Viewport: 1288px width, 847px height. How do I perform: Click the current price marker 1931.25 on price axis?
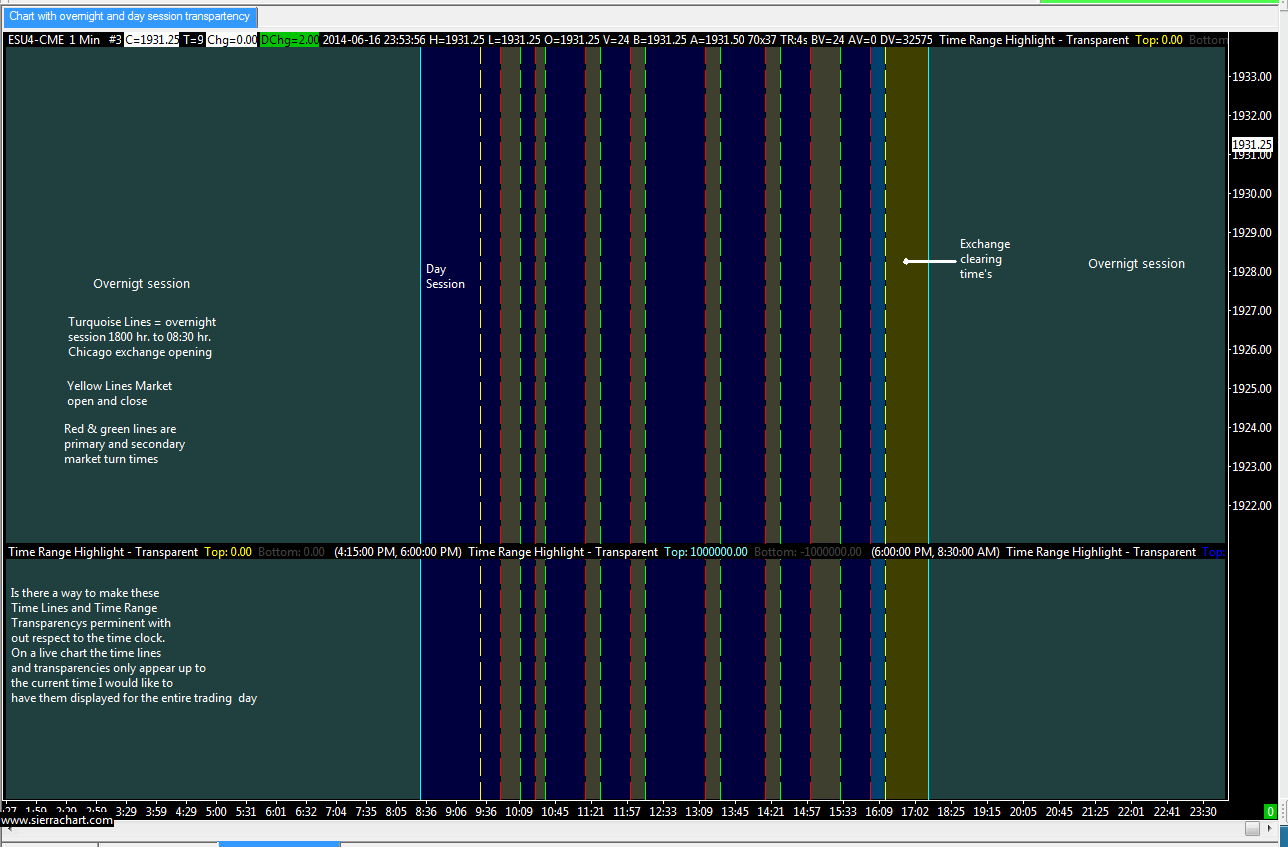pyautogui.click(x=1252, y=145)
